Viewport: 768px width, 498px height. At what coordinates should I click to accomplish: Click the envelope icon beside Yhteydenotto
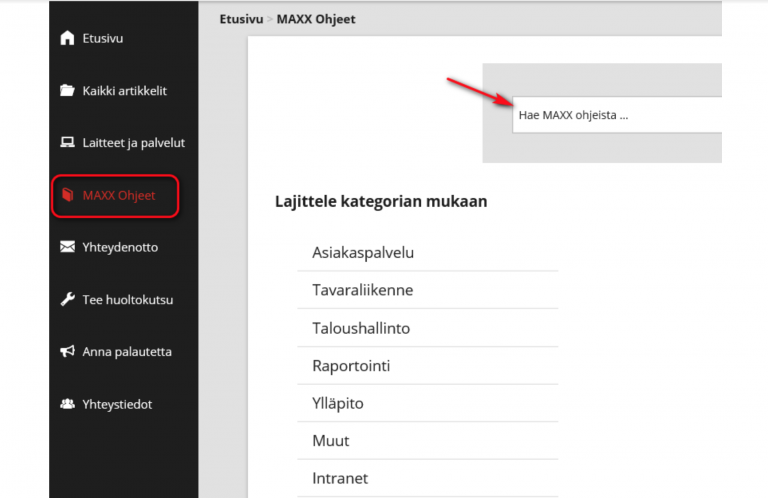68,247
